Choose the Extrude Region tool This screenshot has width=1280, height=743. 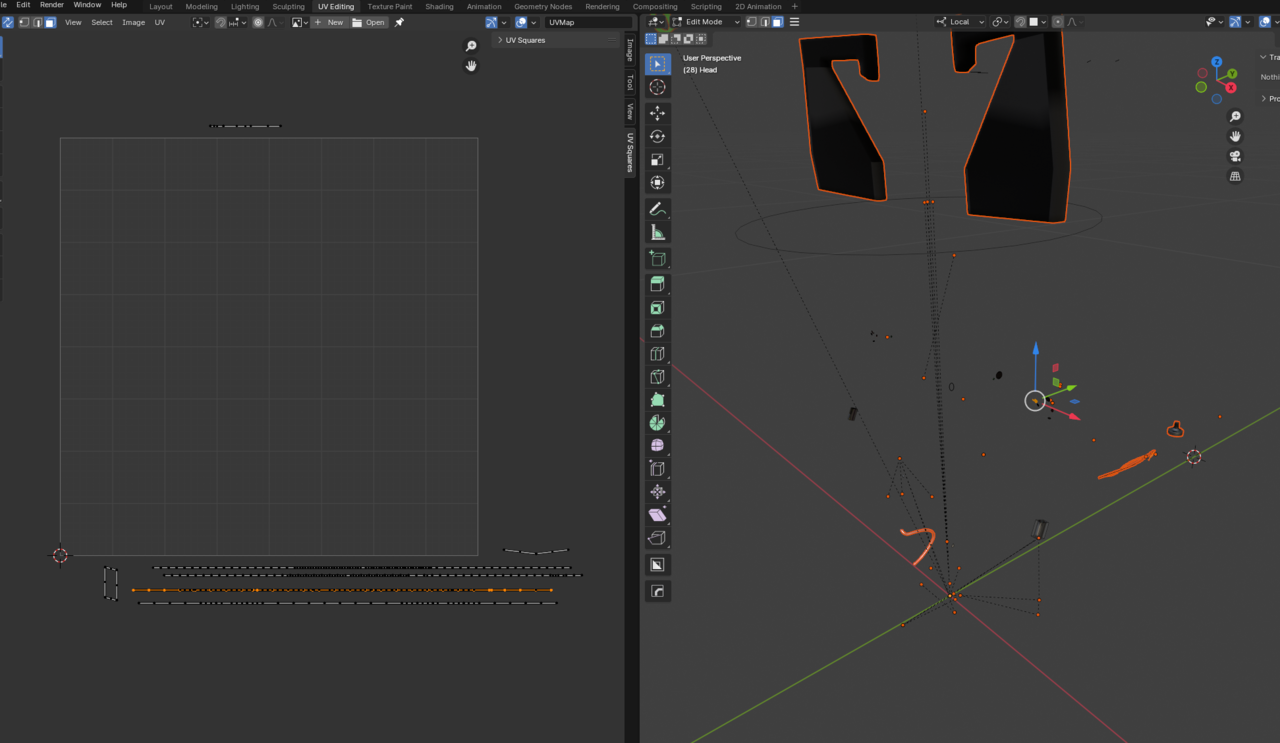(x=657, y=285)
